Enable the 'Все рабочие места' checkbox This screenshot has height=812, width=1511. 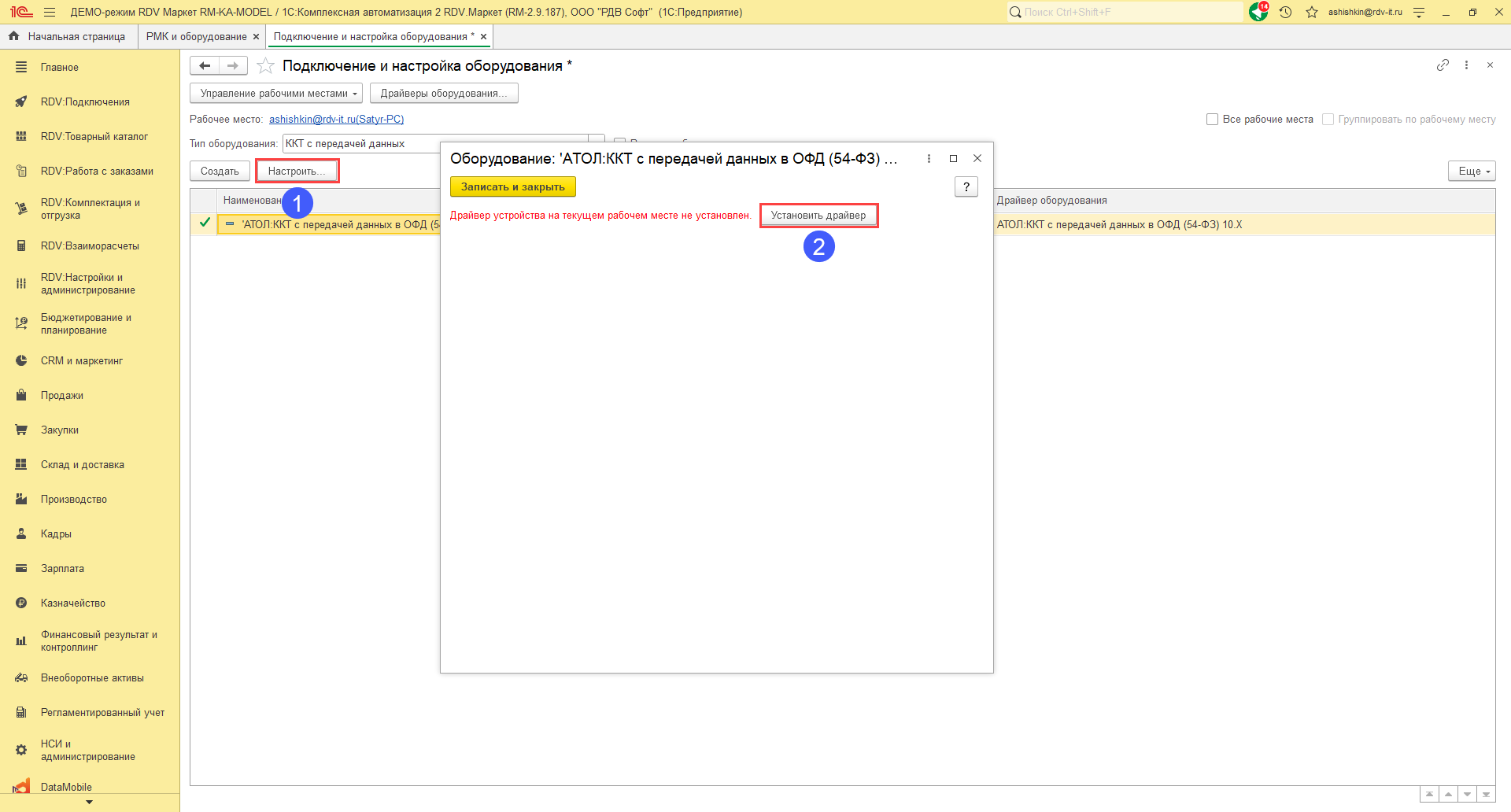click(1212, 120)
